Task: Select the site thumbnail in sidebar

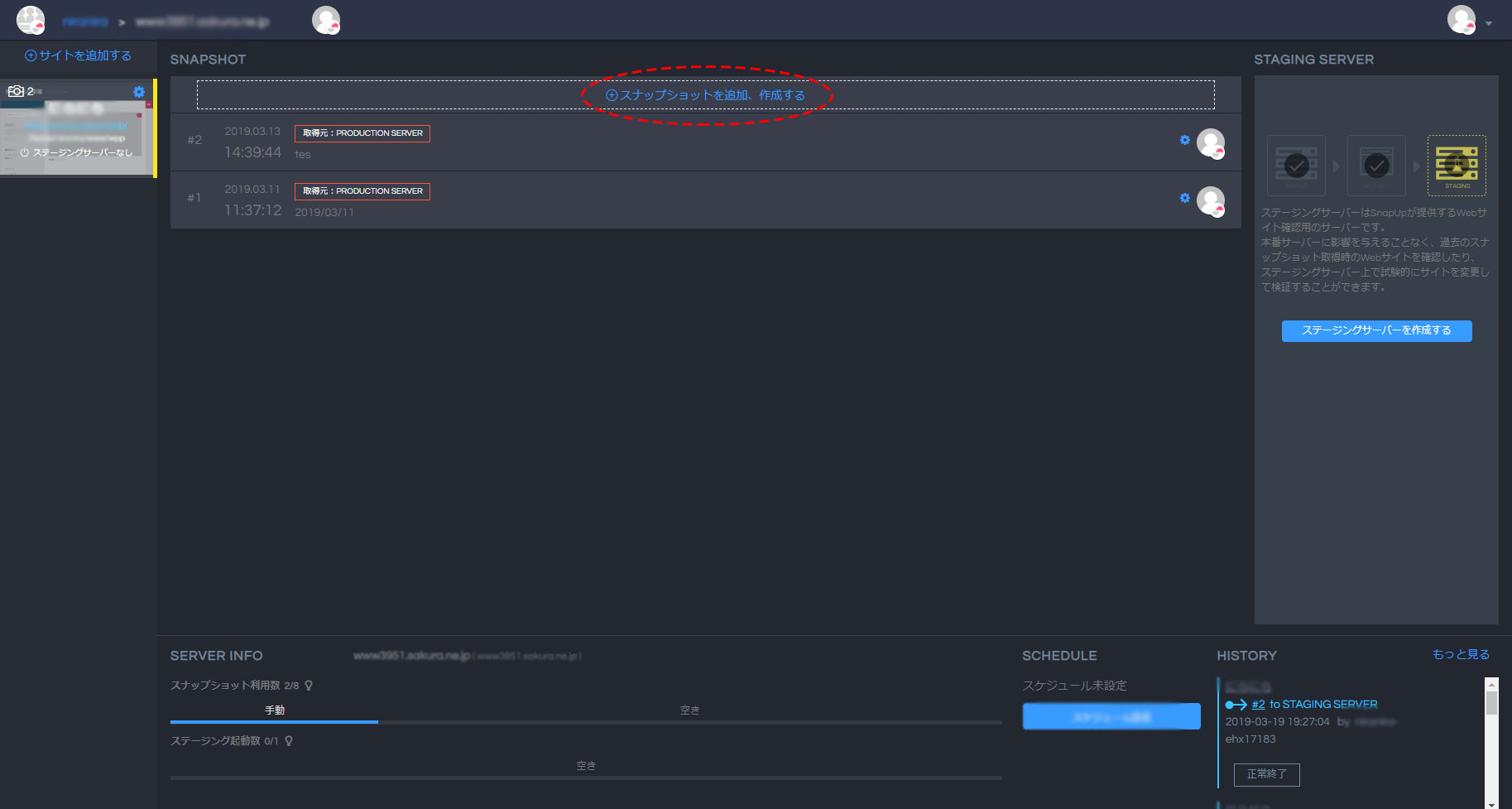Action: pos(76,128)
